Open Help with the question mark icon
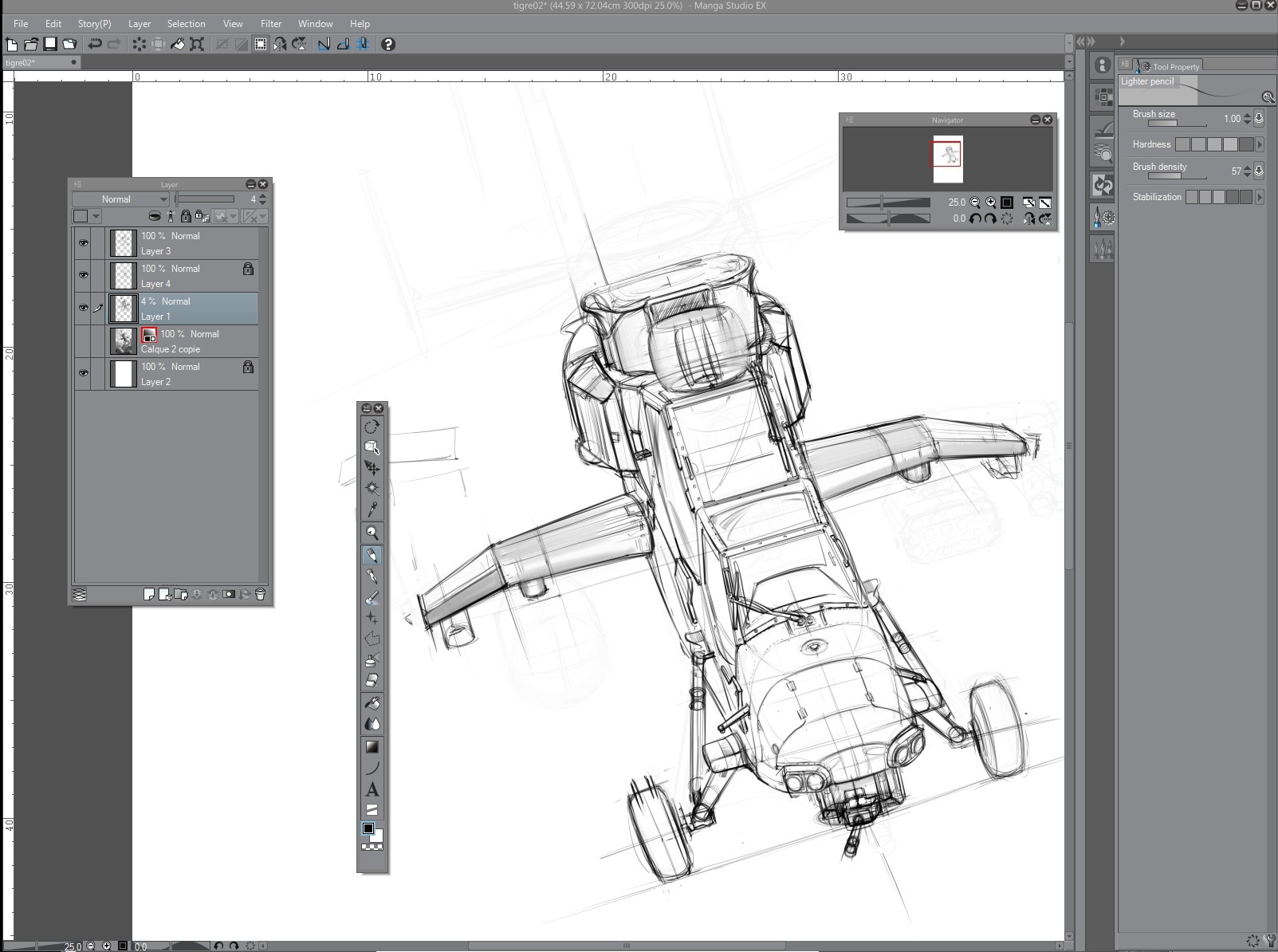This screenshot has width=1278, height=952. point(388,44)
